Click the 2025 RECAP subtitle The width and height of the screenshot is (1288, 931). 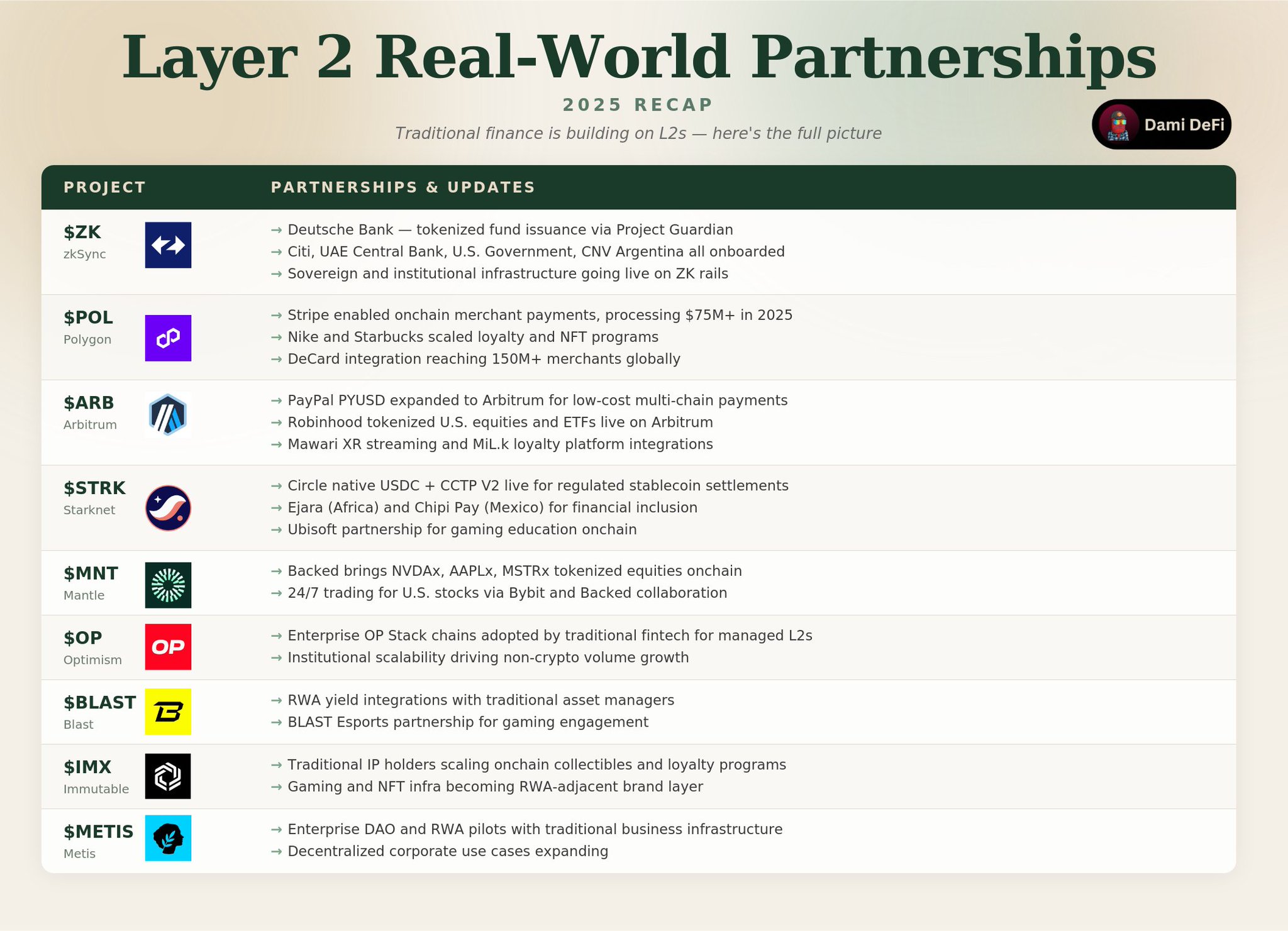pos(638,105)
